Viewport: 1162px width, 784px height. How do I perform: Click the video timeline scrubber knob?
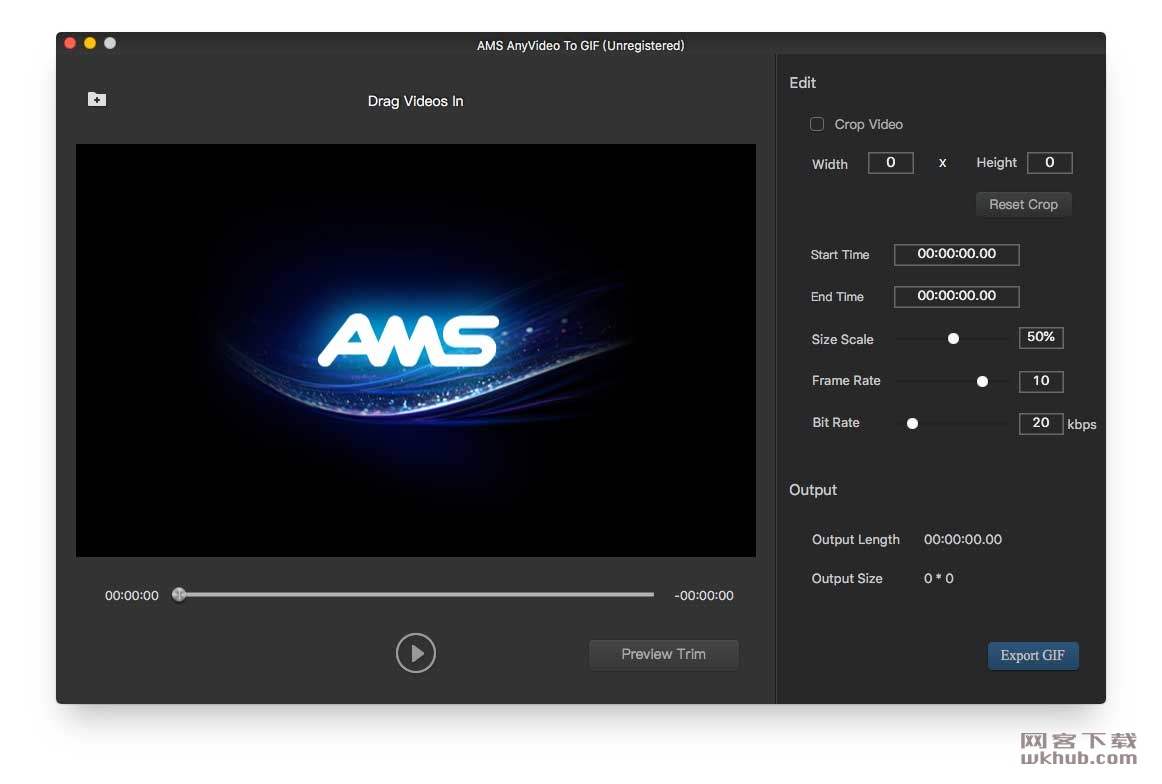pyautogui.click(x=179, y=594)
